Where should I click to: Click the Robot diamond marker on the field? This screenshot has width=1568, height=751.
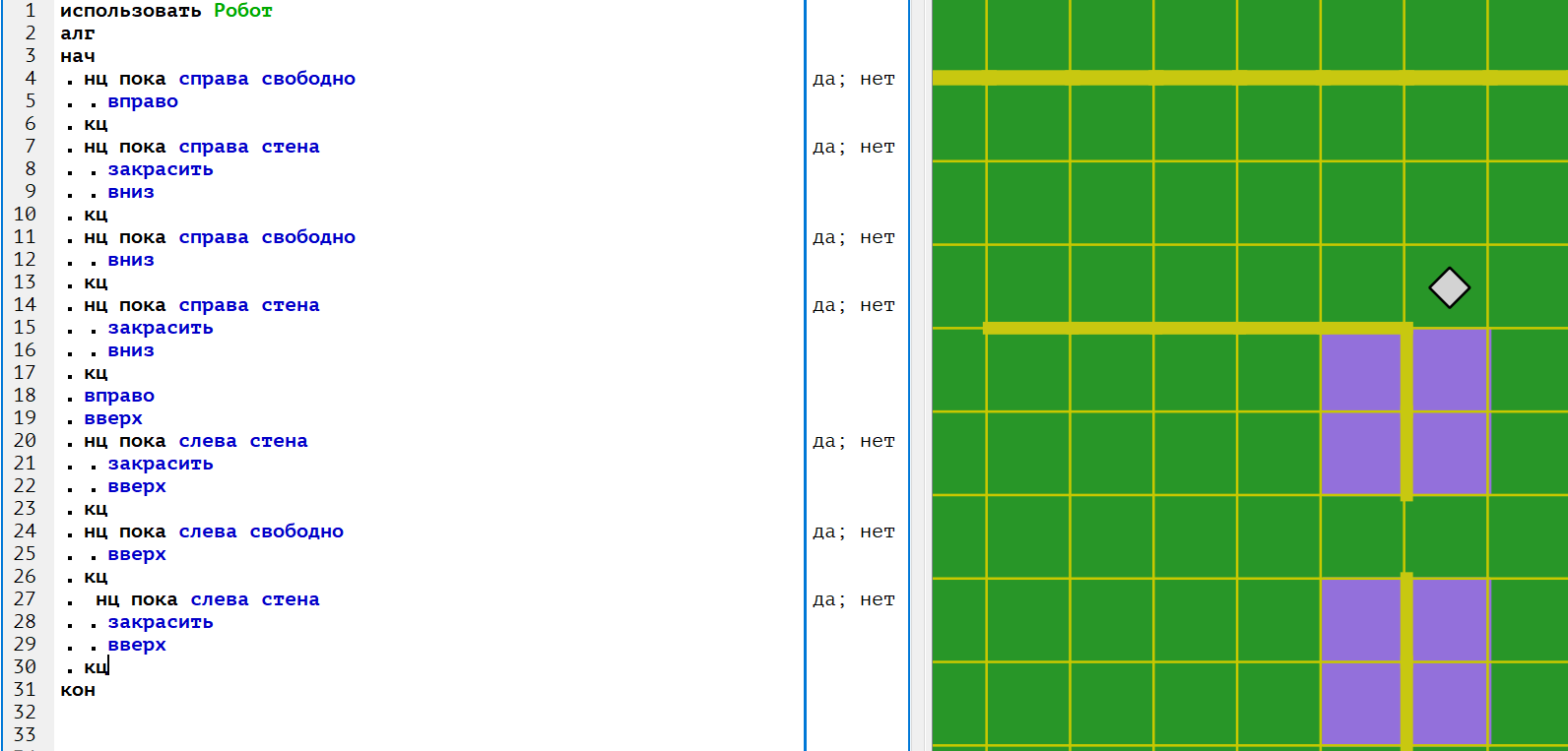[x=1449, y=287]
